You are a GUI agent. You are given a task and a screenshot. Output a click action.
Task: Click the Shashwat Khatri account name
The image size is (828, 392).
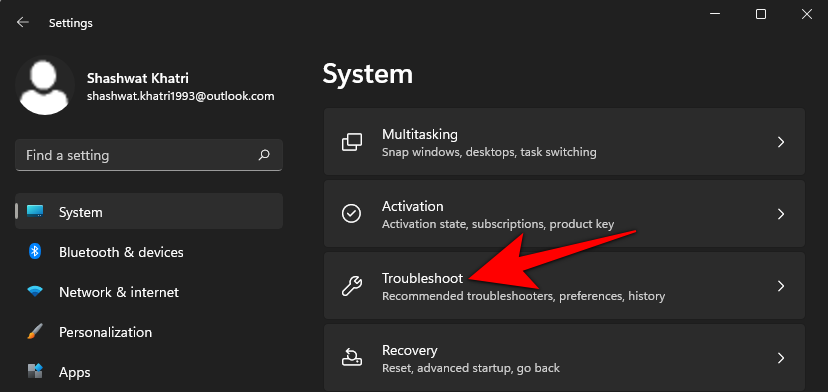click(x=138, y=78)
